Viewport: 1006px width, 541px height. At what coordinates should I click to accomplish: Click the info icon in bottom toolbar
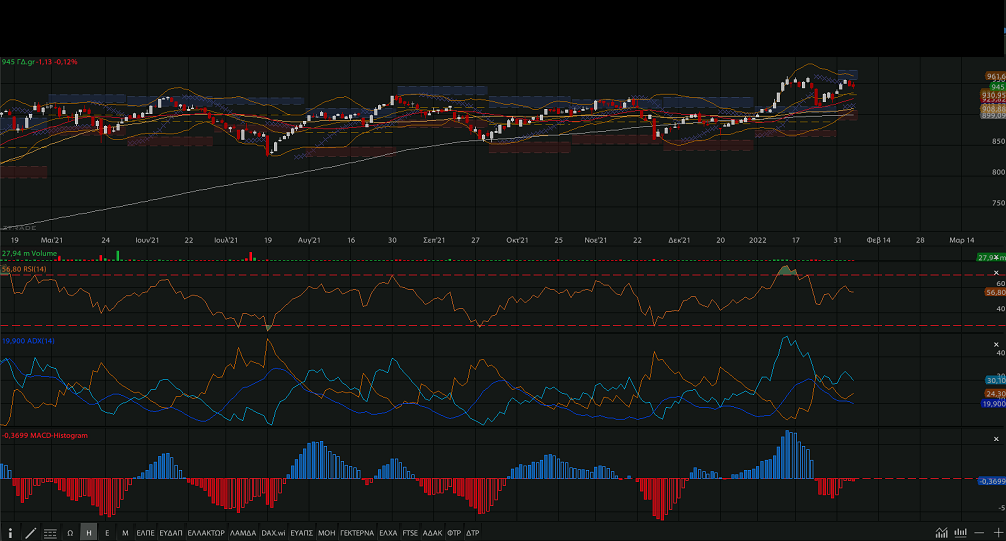10,533
